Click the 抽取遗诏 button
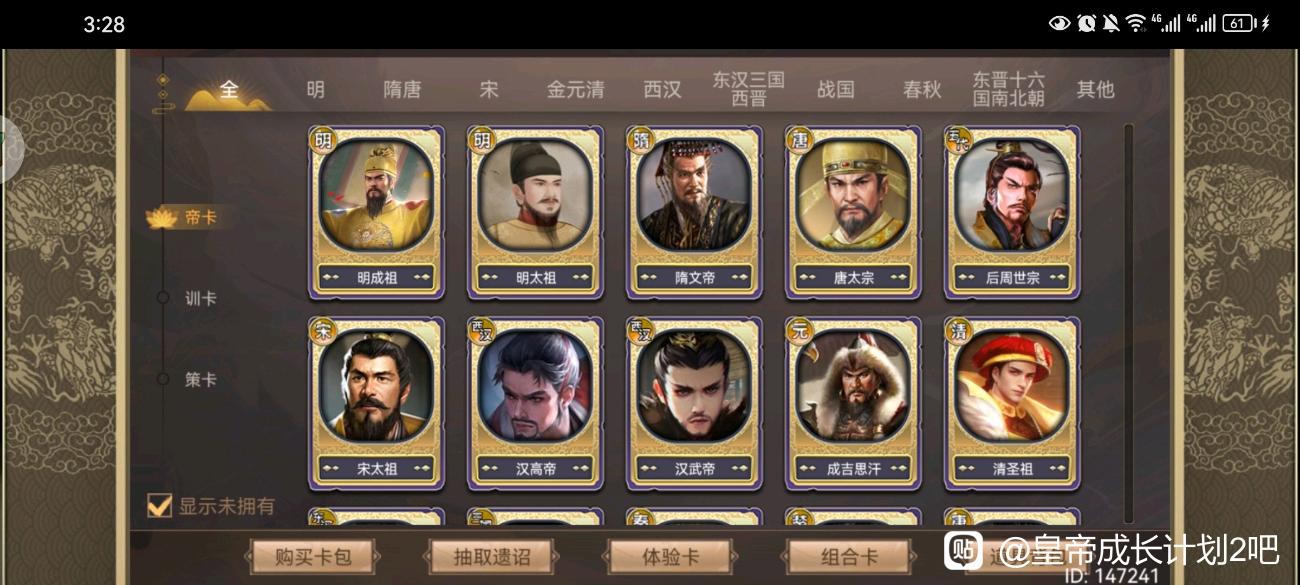1300x585 pixels. 492,556
